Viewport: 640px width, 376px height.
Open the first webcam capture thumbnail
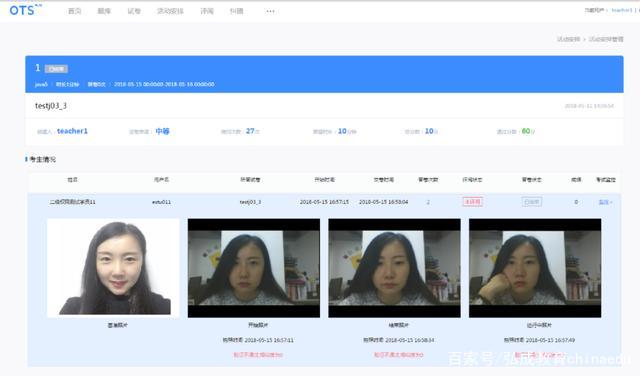pos(253,268)
